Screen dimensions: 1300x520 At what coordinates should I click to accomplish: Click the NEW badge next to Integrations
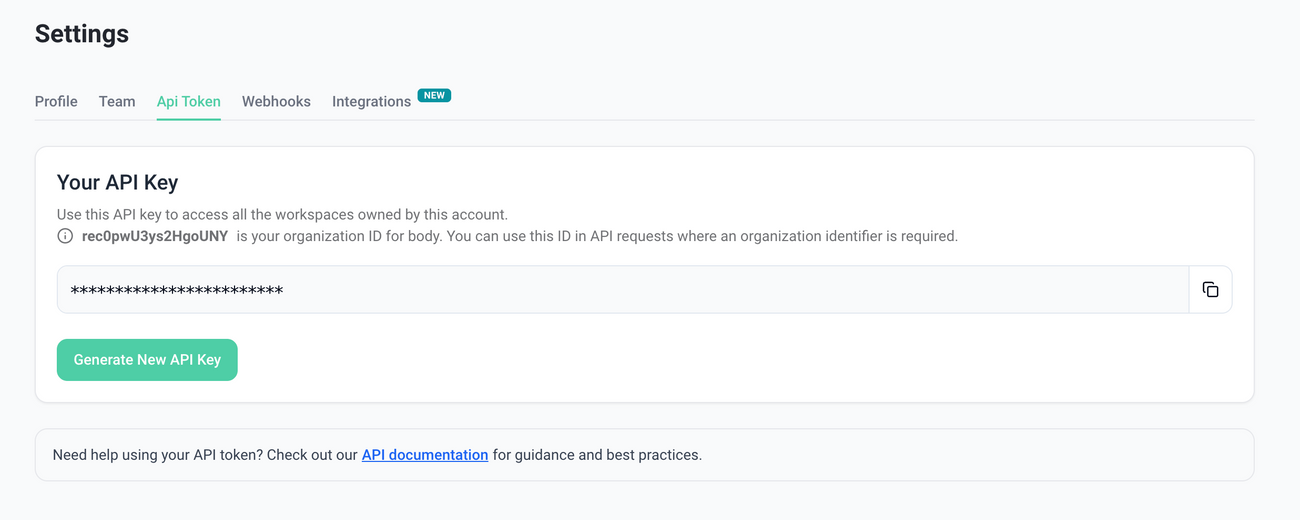pos(434,96)
